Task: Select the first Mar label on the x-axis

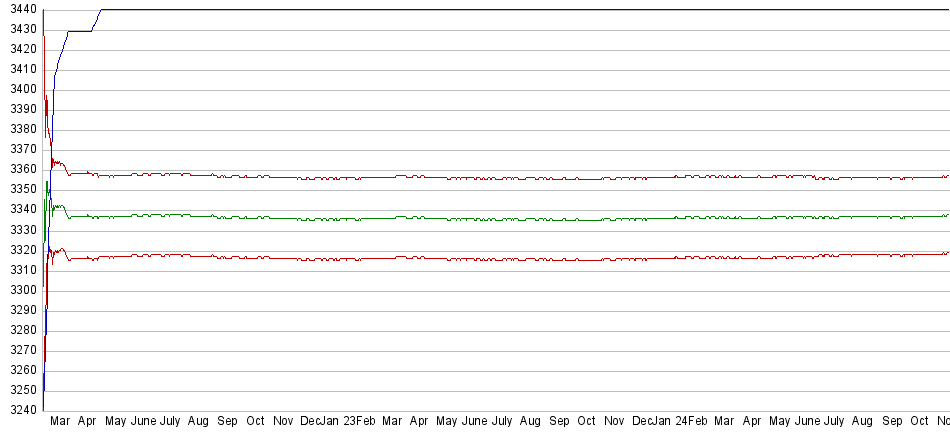Action: pos(60,422)
